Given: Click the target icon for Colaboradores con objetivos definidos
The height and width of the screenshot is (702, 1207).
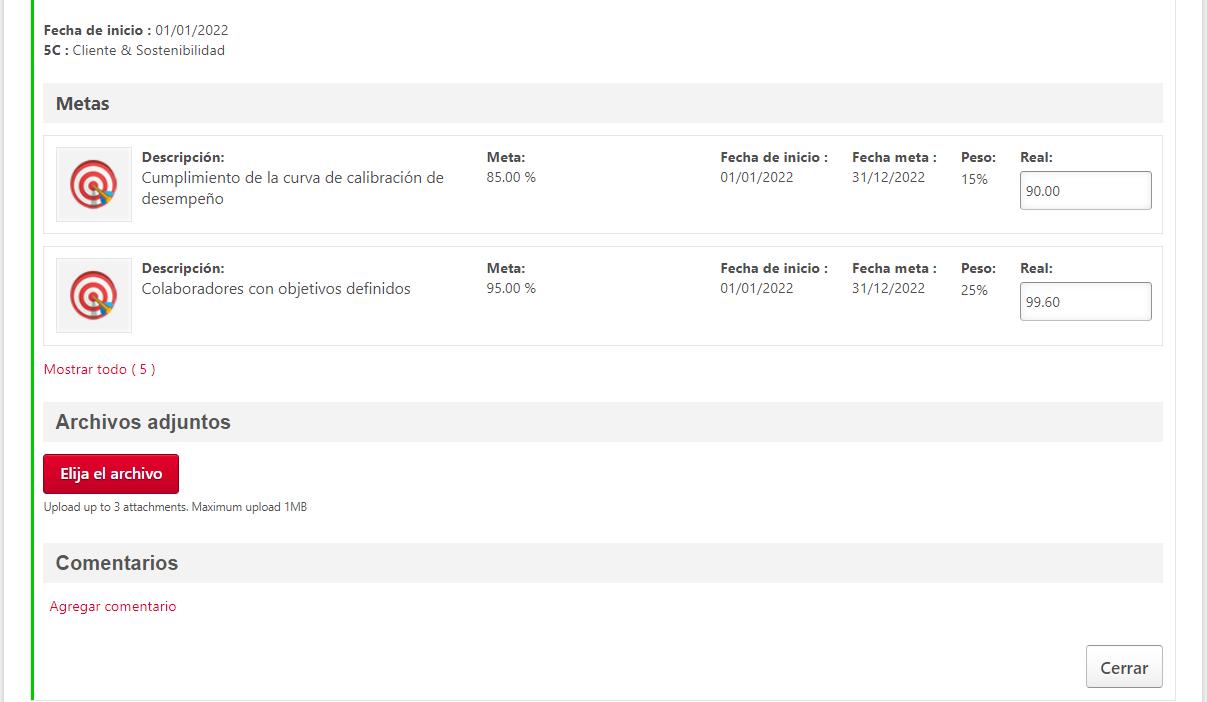Looking at the screenshot, I should [94, 296].
